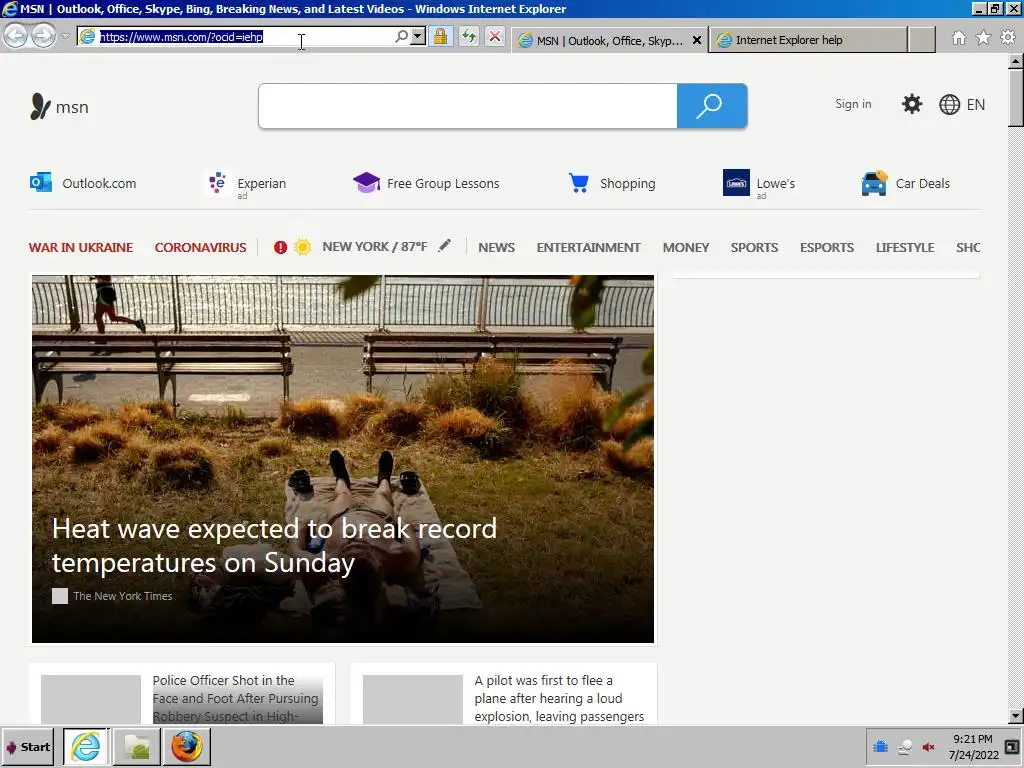1024x768 pixels.
Task: Click the Home icon in toolbar
Action: pos(959,38)
